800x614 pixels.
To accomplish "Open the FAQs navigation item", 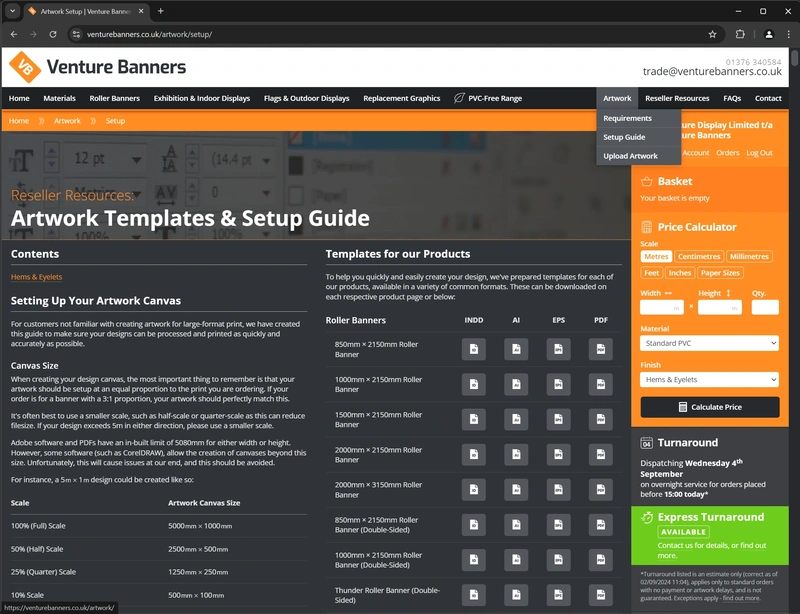I will pos(732,99).
